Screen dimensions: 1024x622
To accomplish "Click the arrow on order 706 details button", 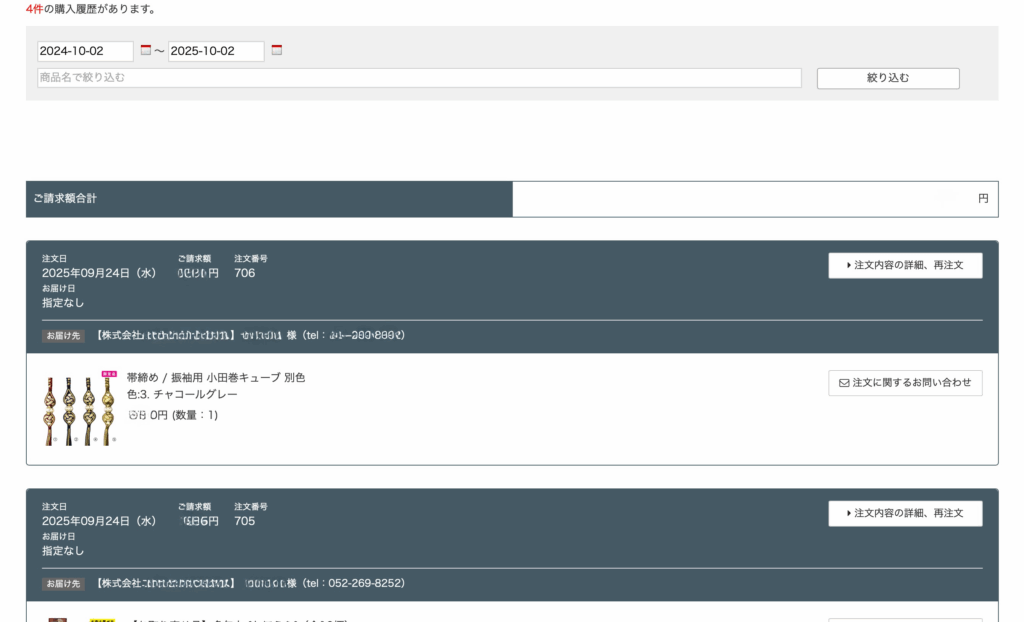I will click(x=849, y=266).
